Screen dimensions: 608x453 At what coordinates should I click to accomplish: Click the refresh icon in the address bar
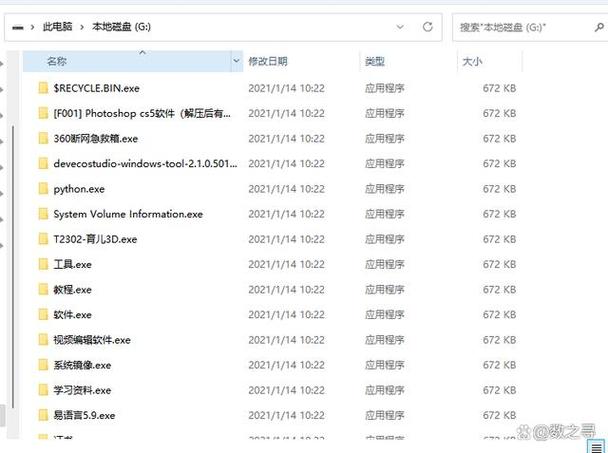tap(428, 27)
